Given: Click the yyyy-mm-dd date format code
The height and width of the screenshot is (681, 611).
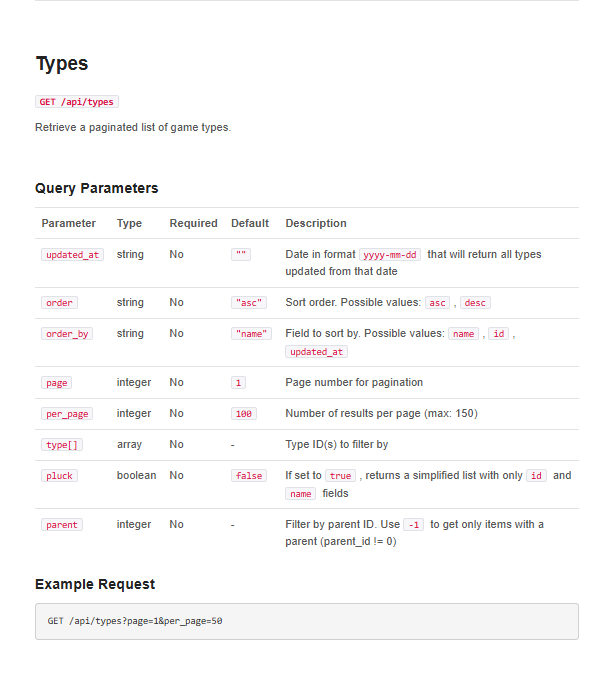Looking at the screenshot, I should tap(390, 255).
